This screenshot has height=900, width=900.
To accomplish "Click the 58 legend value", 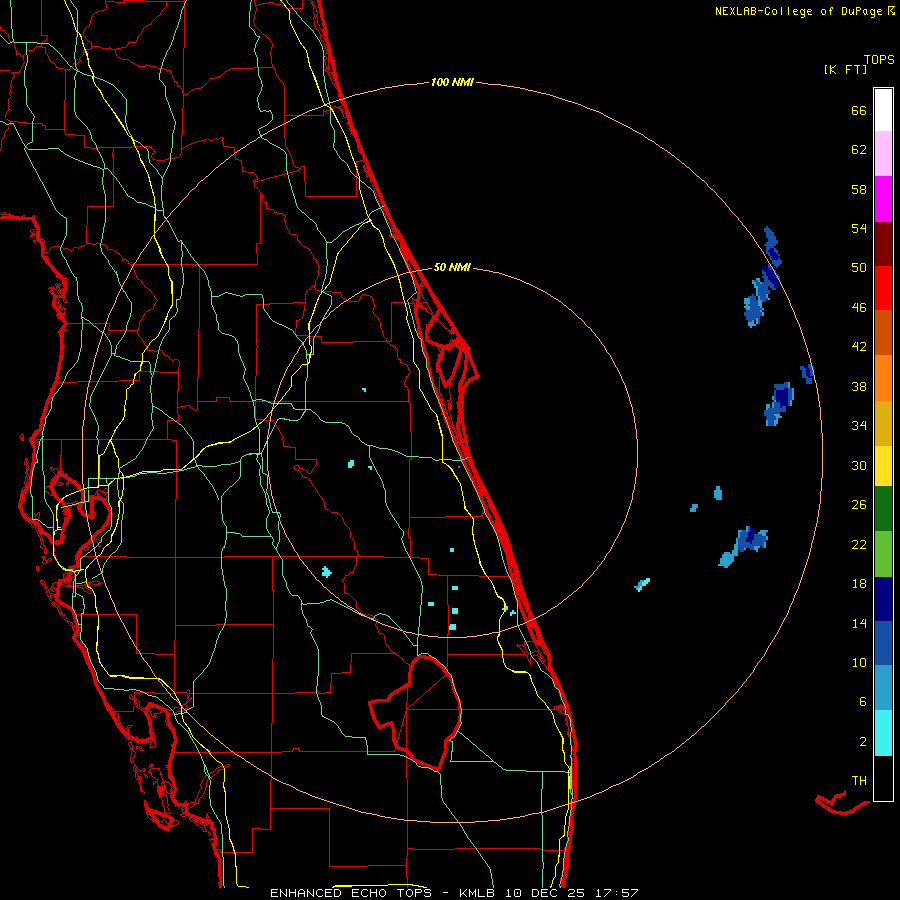I will (859, 189).
